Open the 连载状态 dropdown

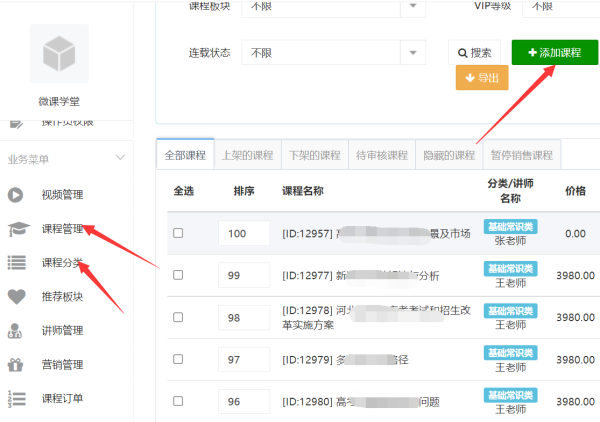(x=333, y=52)
